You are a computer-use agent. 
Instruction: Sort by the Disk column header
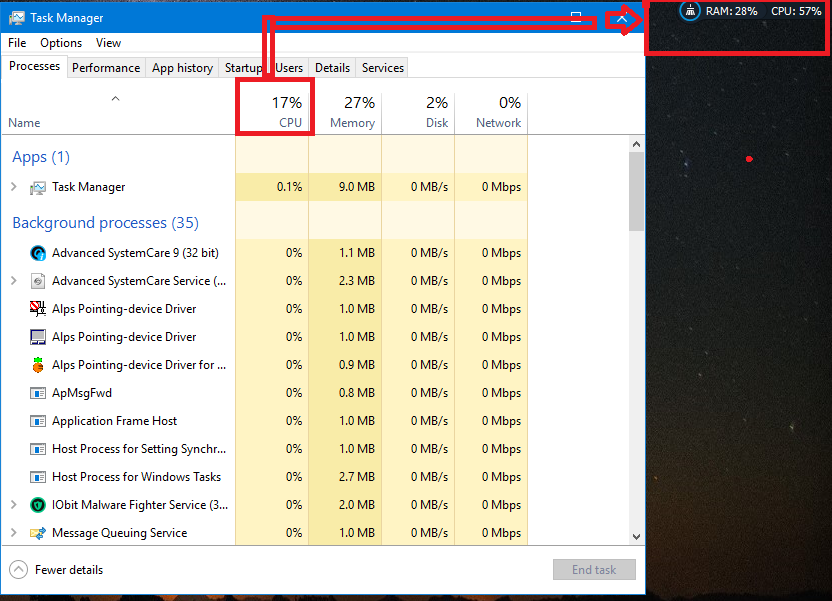click(x=418, y=112)
